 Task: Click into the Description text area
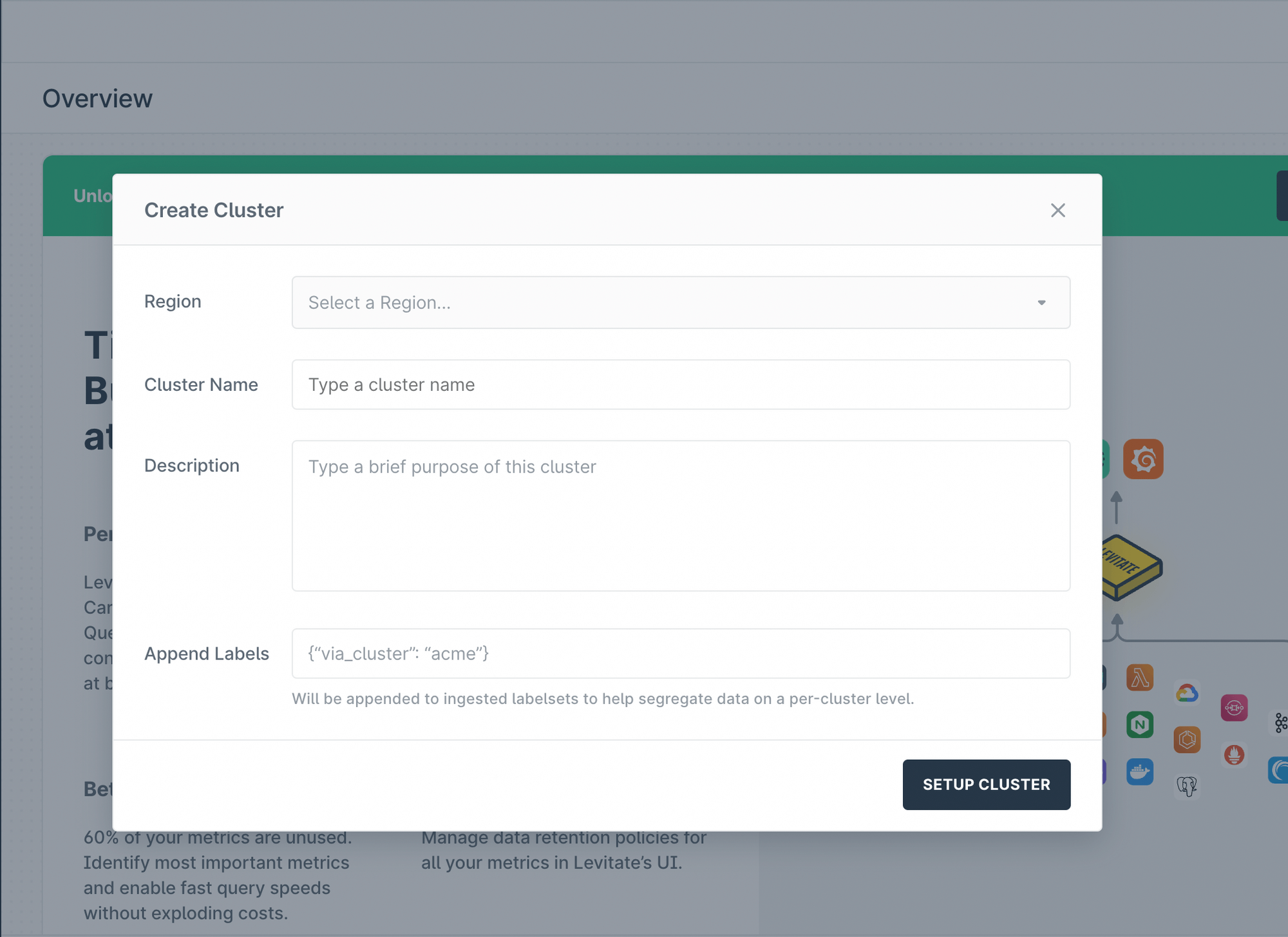[680, 515]
